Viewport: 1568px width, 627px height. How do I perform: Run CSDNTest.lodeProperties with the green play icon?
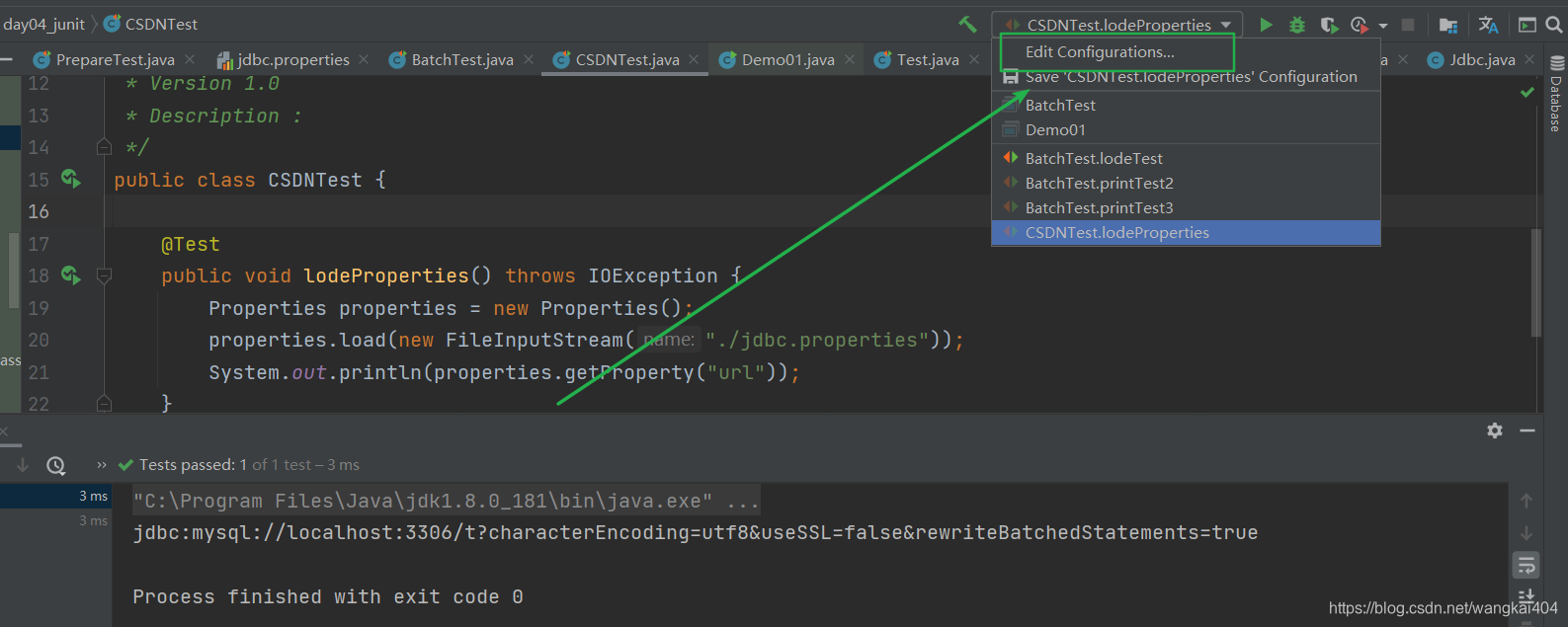[x=1266, y=25]
